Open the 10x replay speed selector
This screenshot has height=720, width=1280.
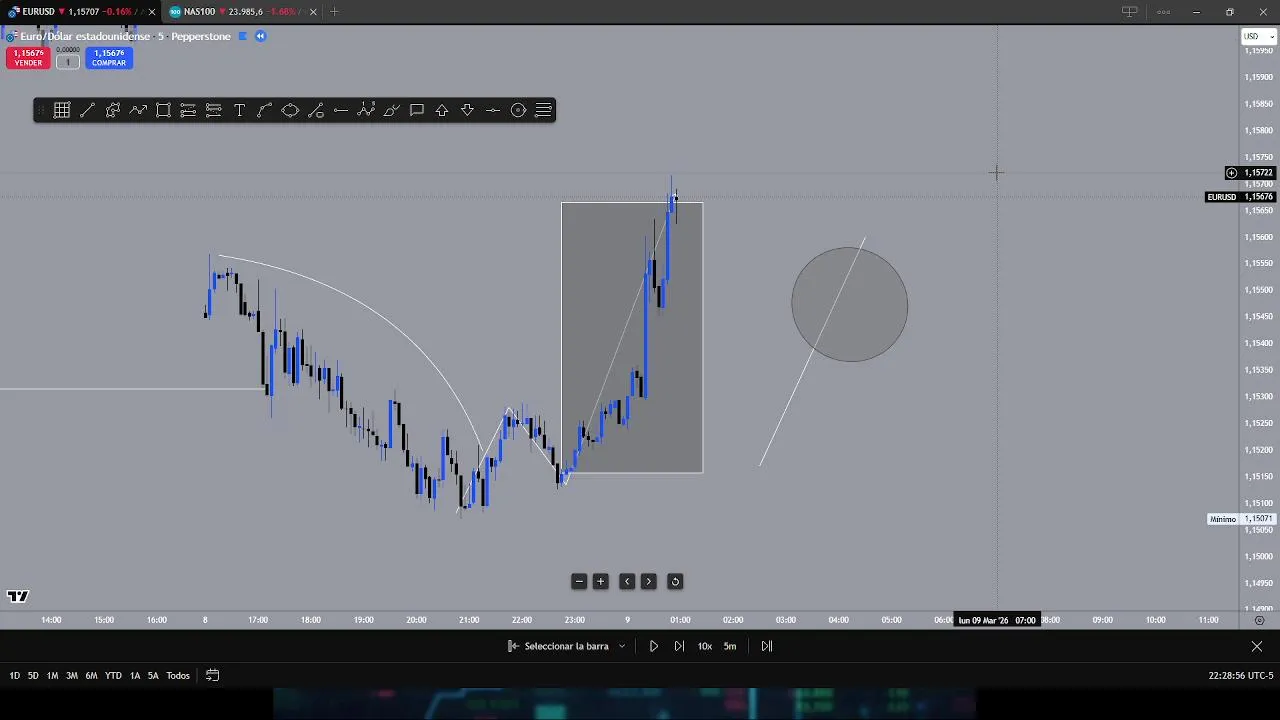pos(705,646)
